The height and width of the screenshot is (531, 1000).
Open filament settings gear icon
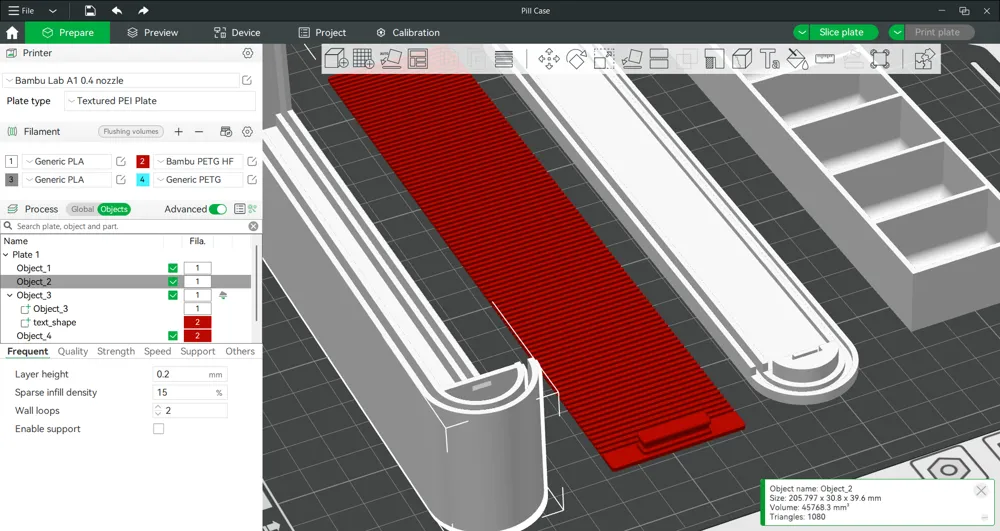pos(247,131)
